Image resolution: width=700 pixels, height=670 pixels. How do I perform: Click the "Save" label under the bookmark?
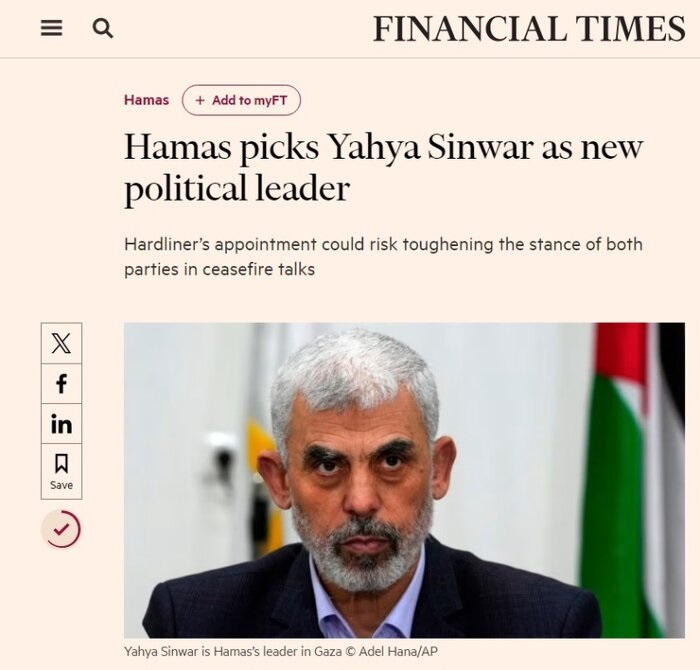[61, 486]
